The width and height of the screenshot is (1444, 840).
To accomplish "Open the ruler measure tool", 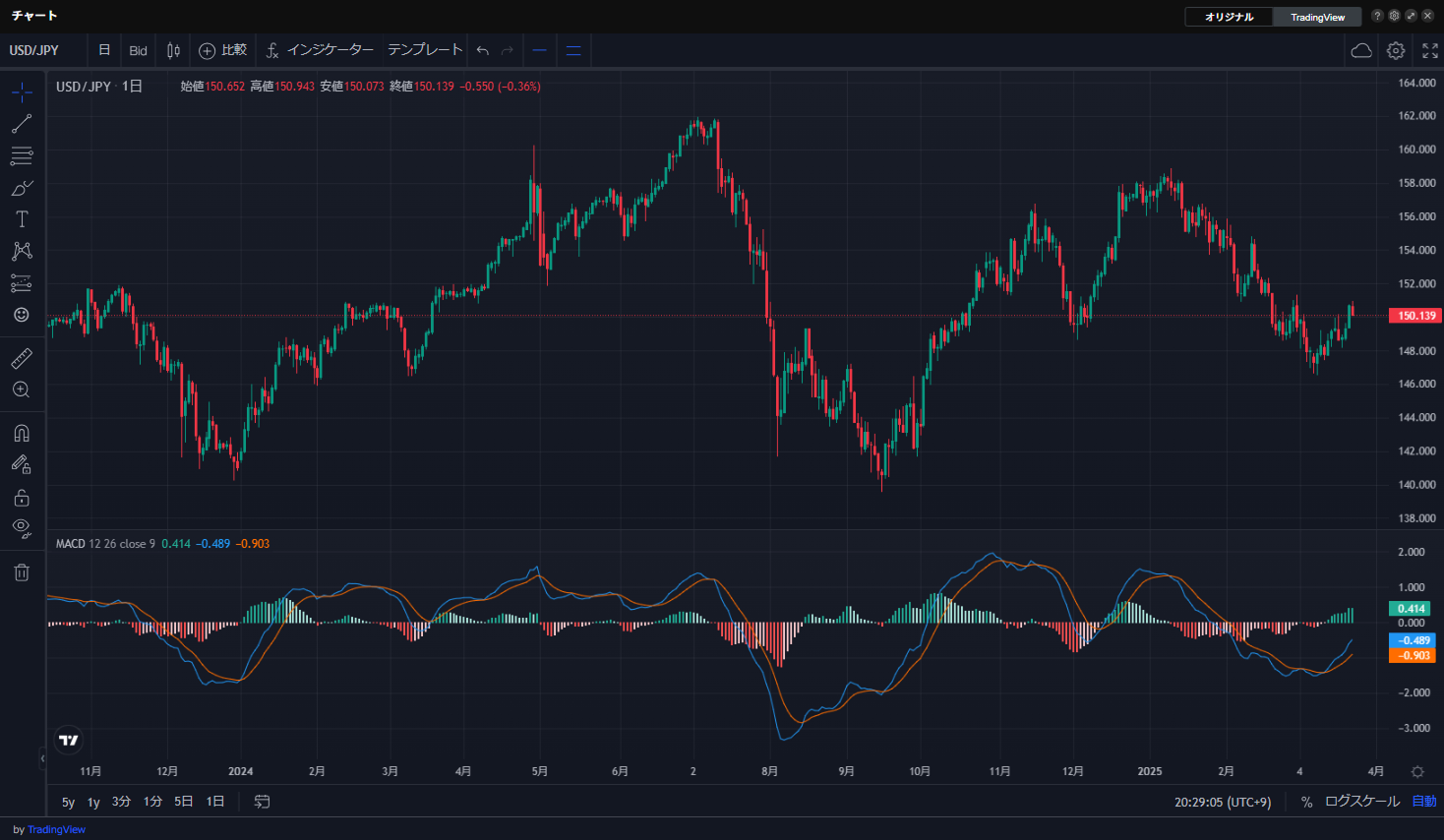I will click(22, 358).
